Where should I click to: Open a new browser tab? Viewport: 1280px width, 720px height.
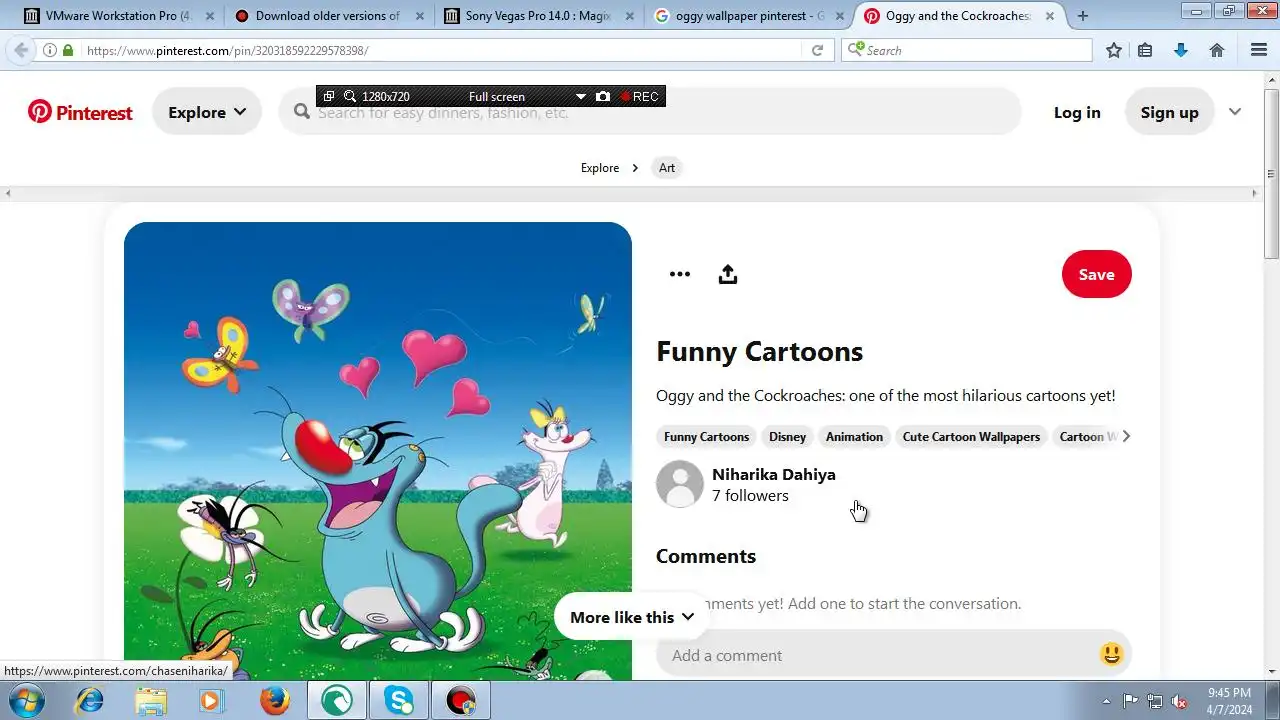coord(1082,16)
